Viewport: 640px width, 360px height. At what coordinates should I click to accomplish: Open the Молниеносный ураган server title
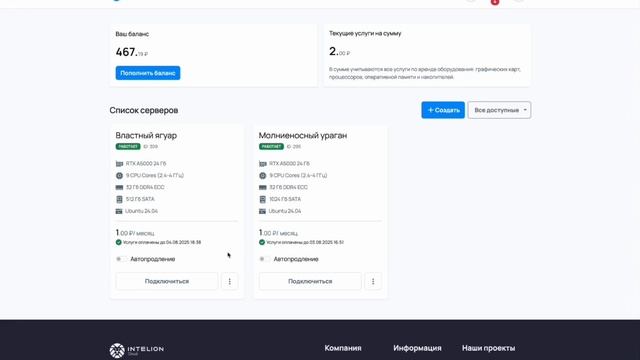click(303, 135)
